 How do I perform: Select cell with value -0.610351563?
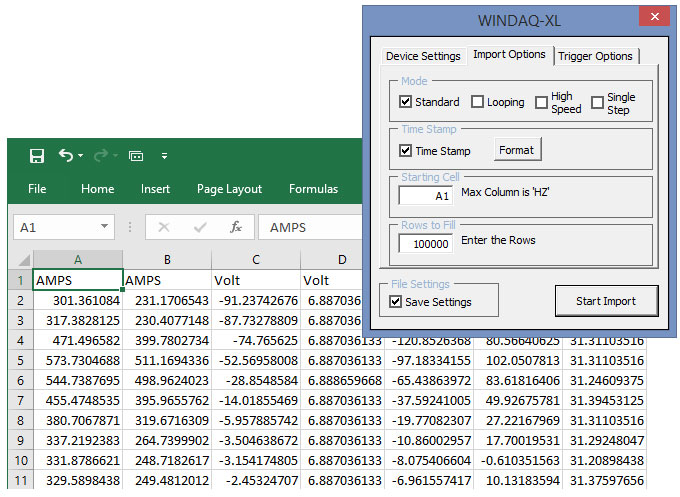point(518,460)
